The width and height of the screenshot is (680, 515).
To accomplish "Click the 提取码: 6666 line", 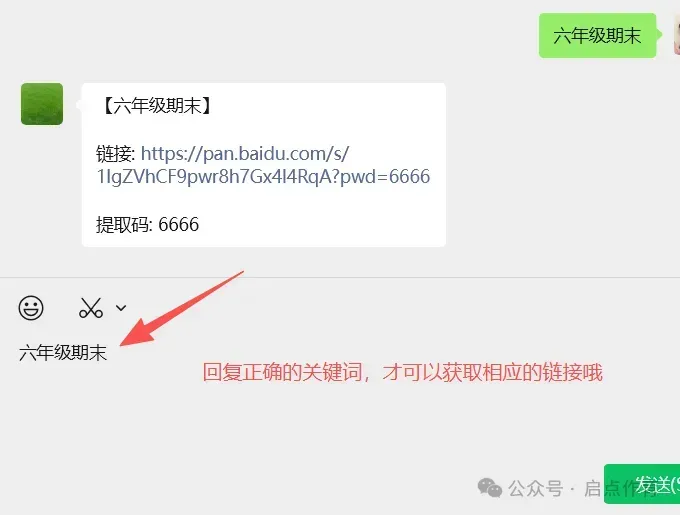I will pyautogui.click(x=147, y=225).
